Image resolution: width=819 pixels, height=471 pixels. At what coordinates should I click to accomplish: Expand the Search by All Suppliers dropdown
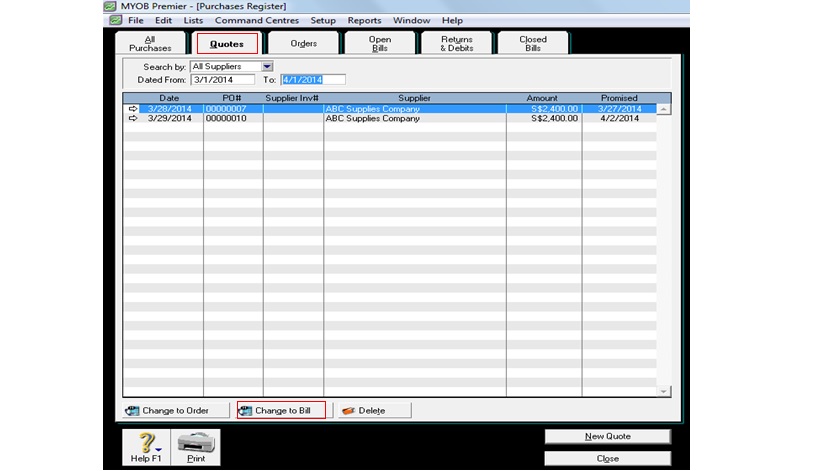point(267,66)
